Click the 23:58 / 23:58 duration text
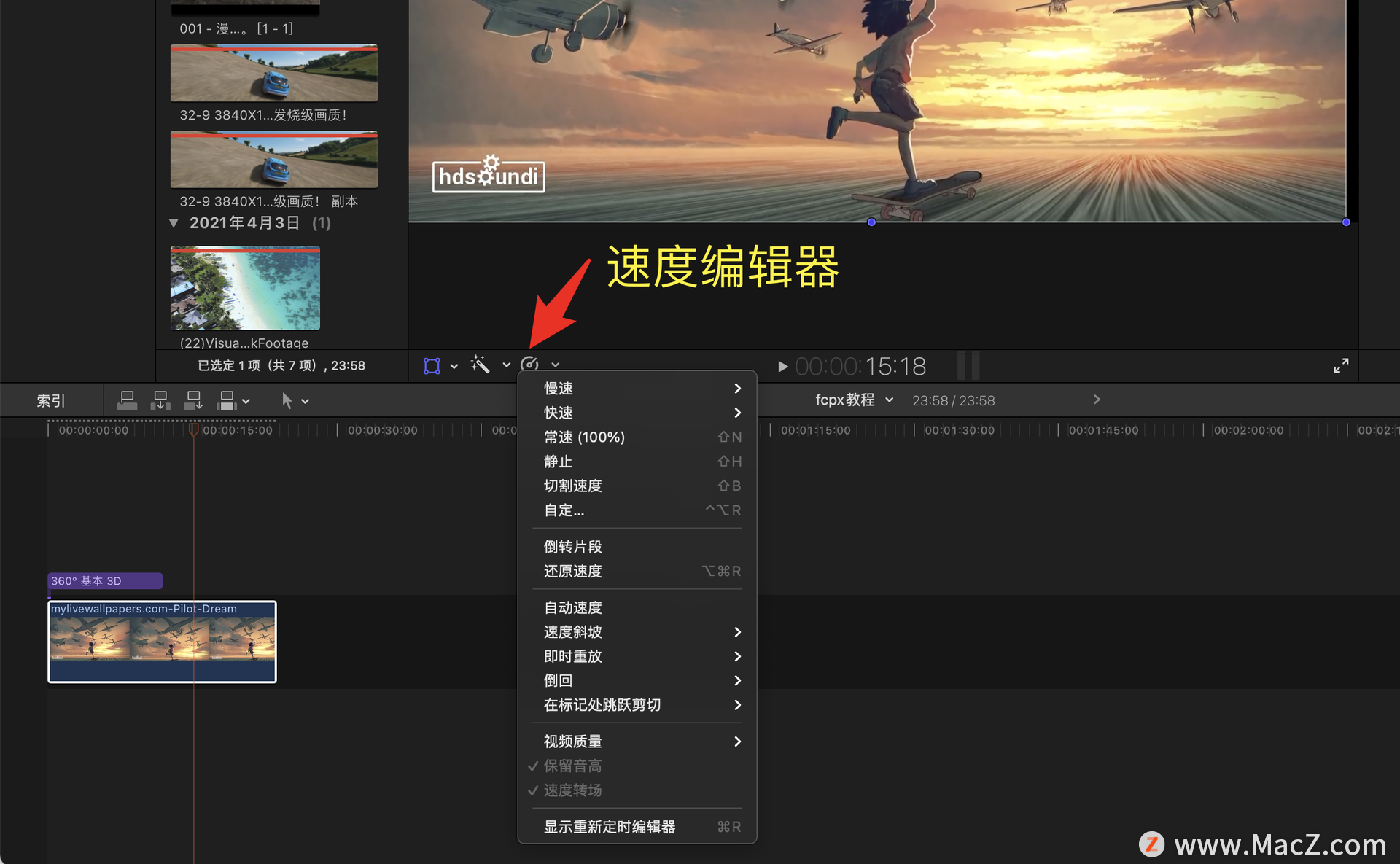 pos(953,400)
